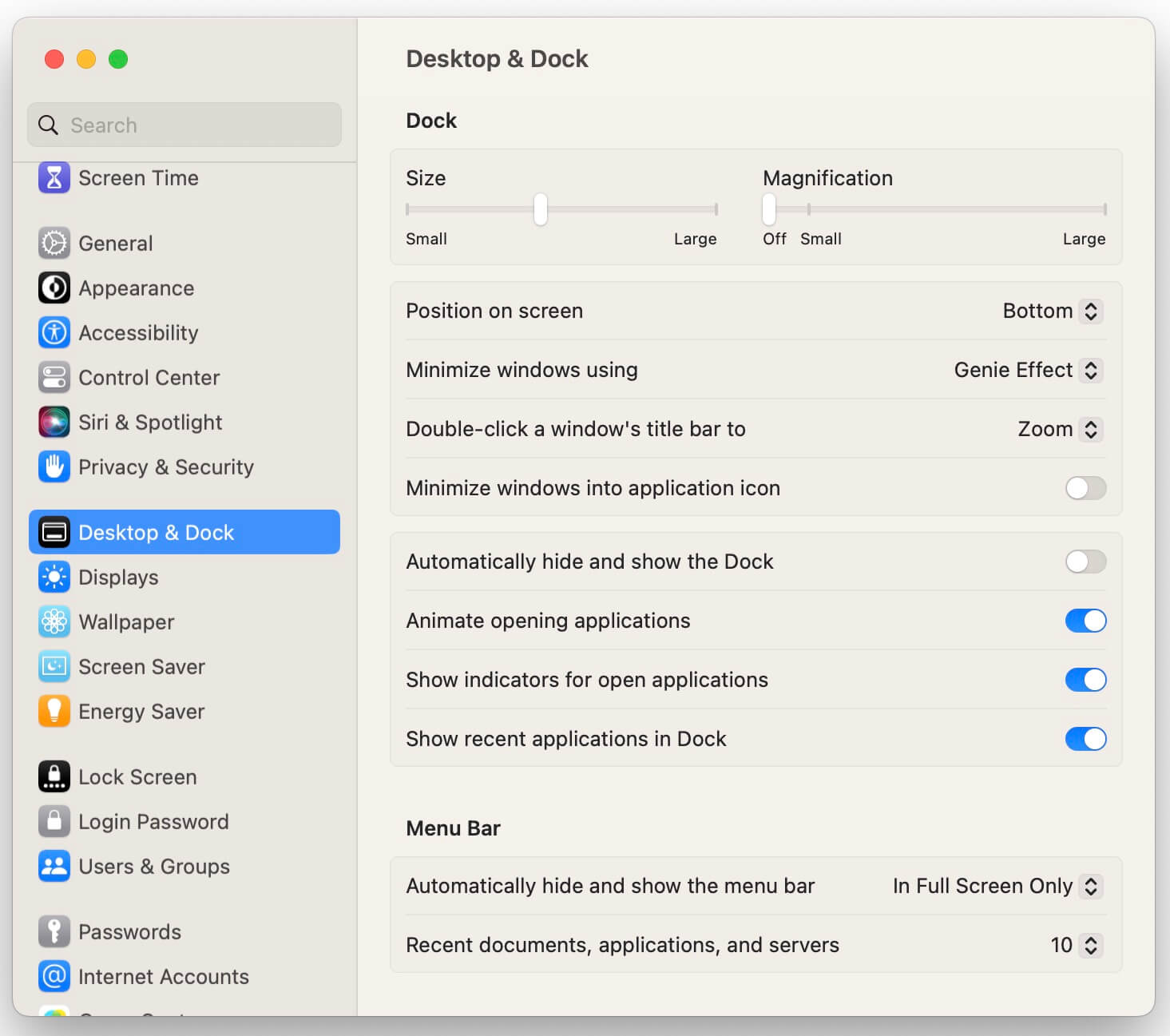Select the Accessibility icon in sidebar
Screen dimensions: 1170x1036
click(x=54, y=332)
